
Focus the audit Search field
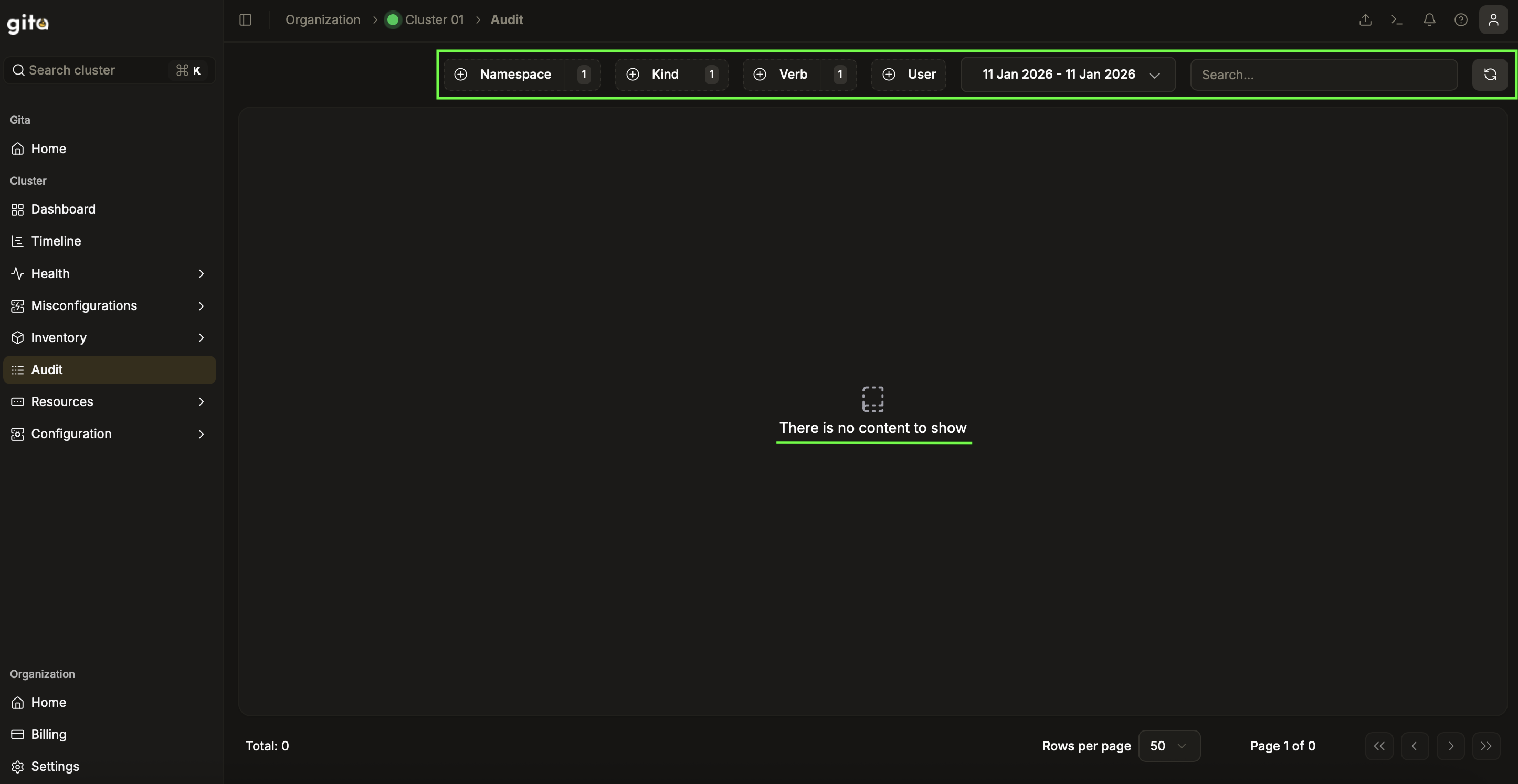pyautogui.click(x=1324, y=75)
